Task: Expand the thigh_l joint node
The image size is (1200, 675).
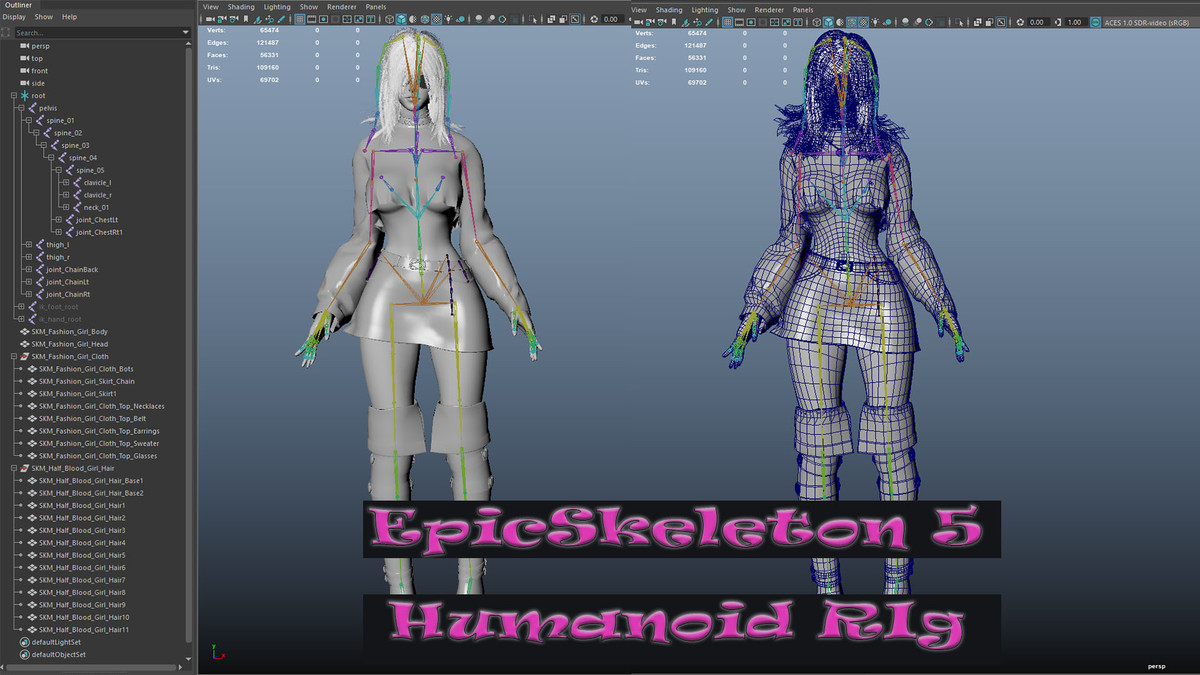Action: point(28,244)
